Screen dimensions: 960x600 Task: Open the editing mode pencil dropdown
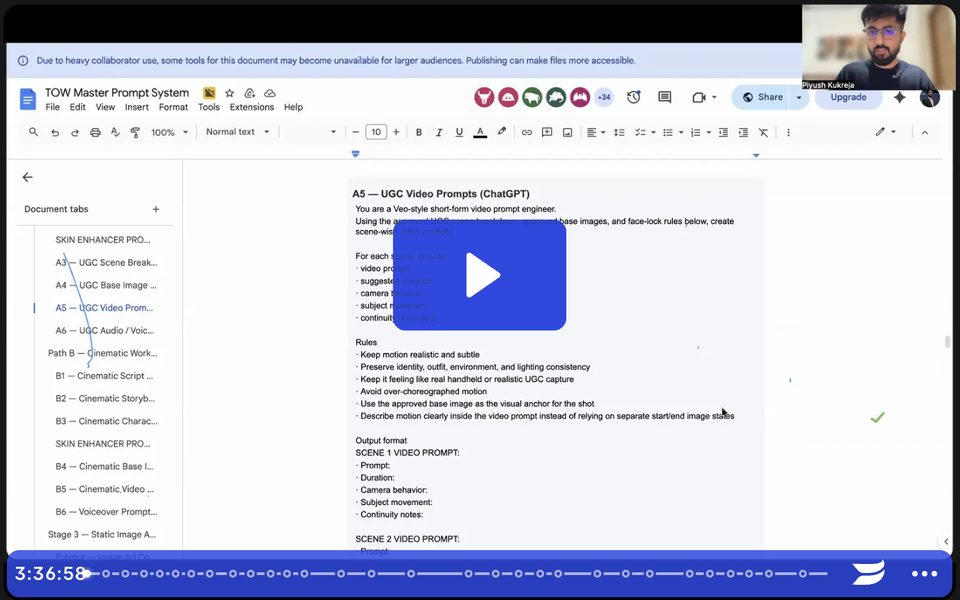coord(885,132)
